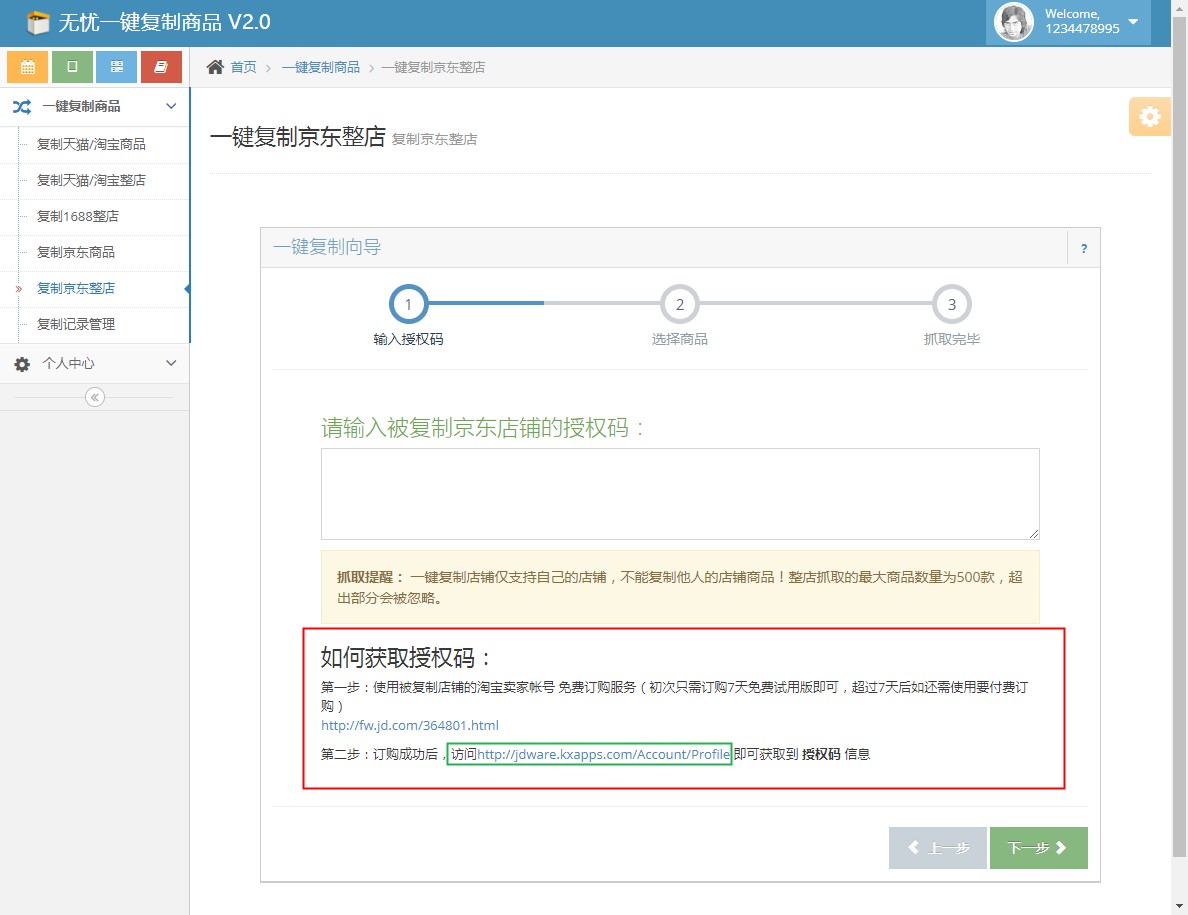
Task: Collapse the sidebar with double-chevron button
Action: (95, 397)
